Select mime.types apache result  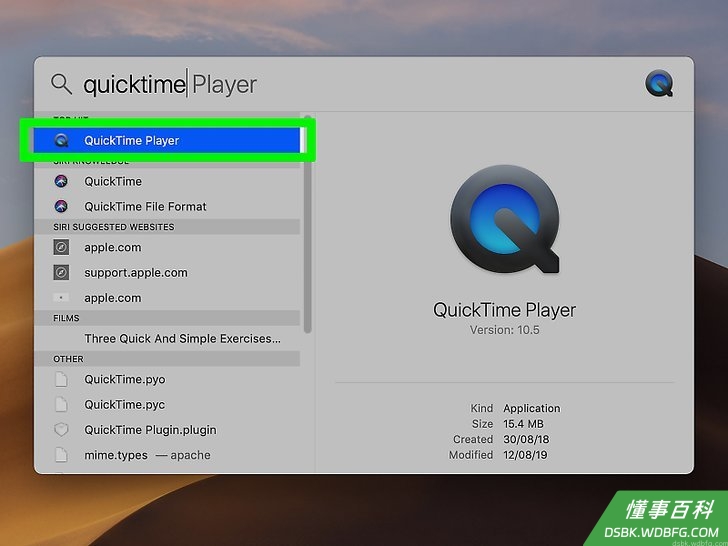tap(167, 455)
